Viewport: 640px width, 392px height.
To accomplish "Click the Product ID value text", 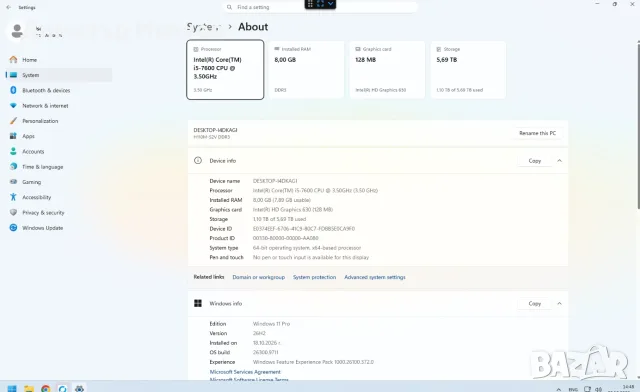I will pos(285,238).
